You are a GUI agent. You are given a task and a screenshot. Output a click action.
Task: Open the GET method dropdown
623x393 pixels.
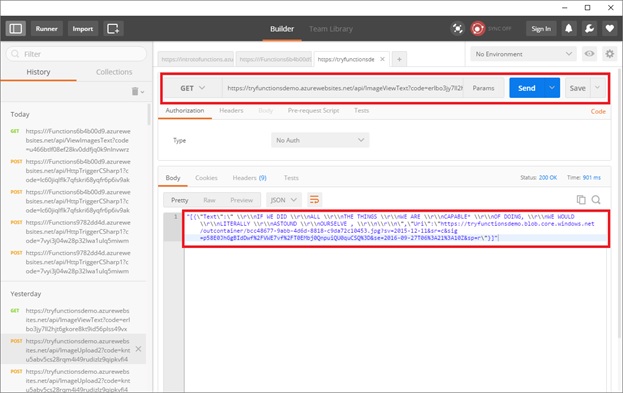(193, 88)
